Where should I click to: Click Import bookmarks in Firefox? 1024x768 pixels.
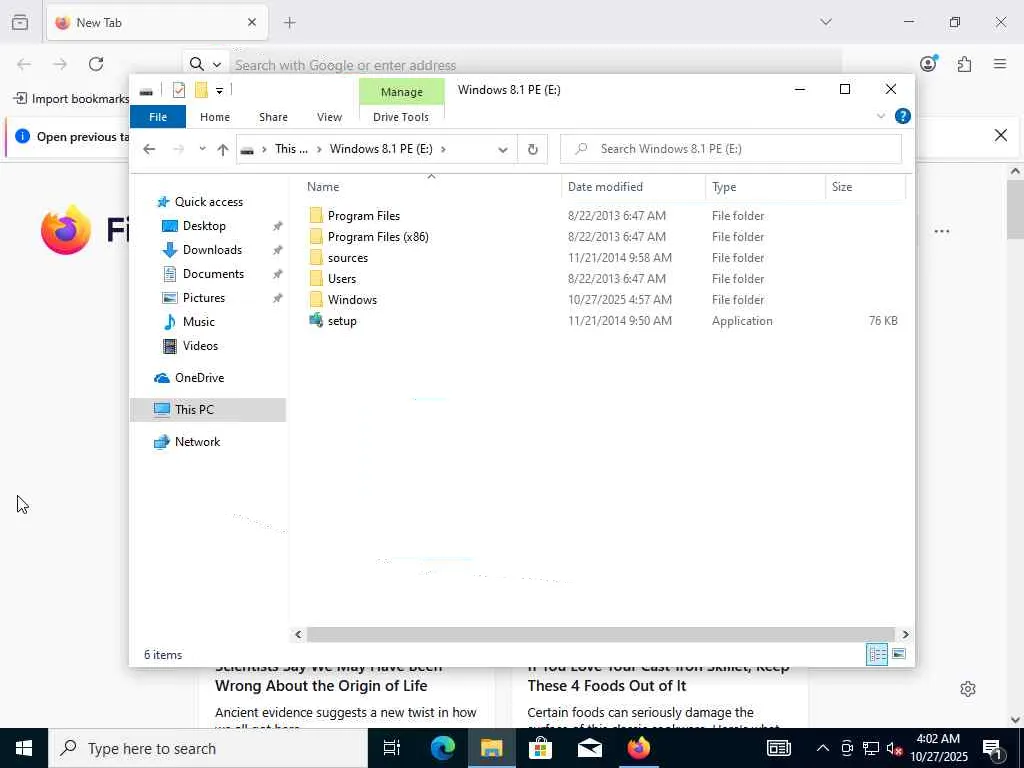pos(71,99)
